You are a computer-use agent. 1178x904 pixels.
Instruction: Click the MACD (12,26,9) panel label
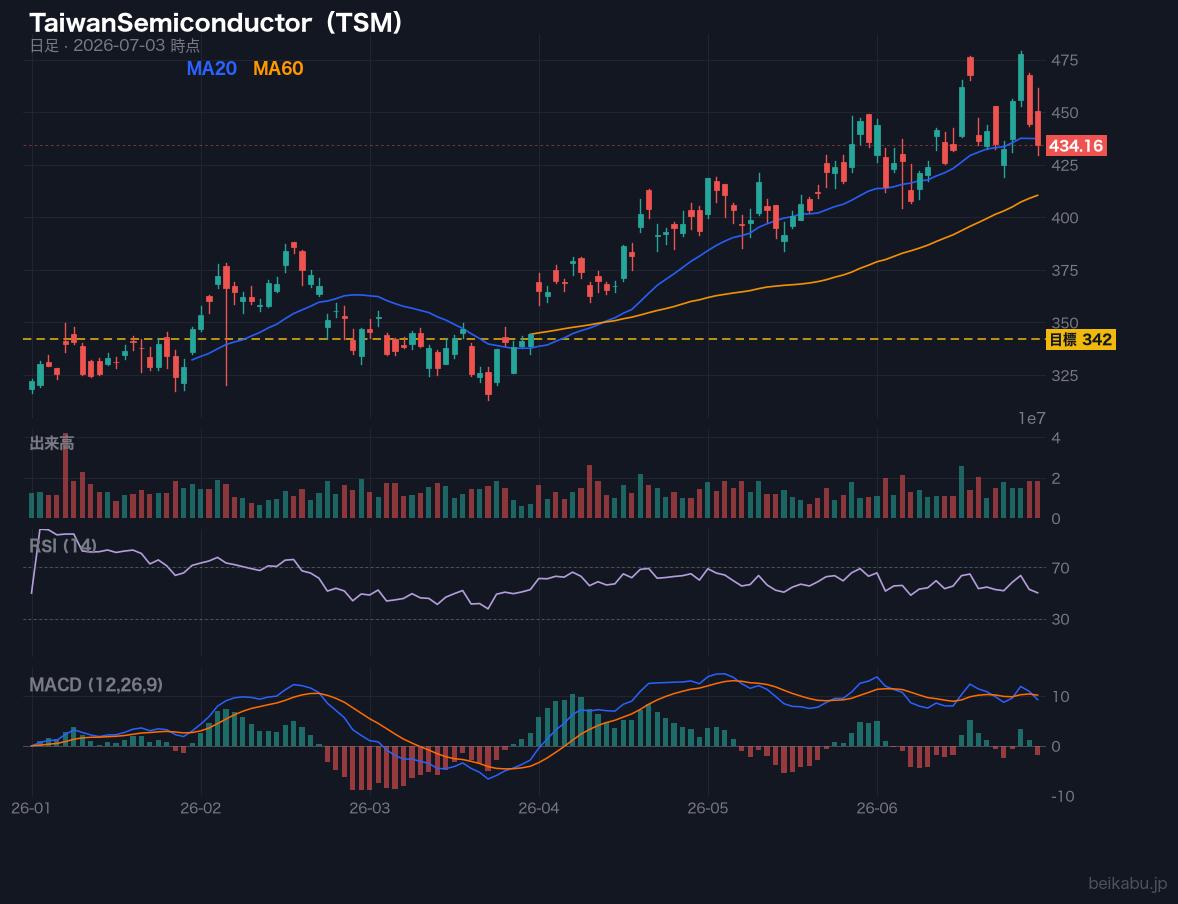[96, 685]
